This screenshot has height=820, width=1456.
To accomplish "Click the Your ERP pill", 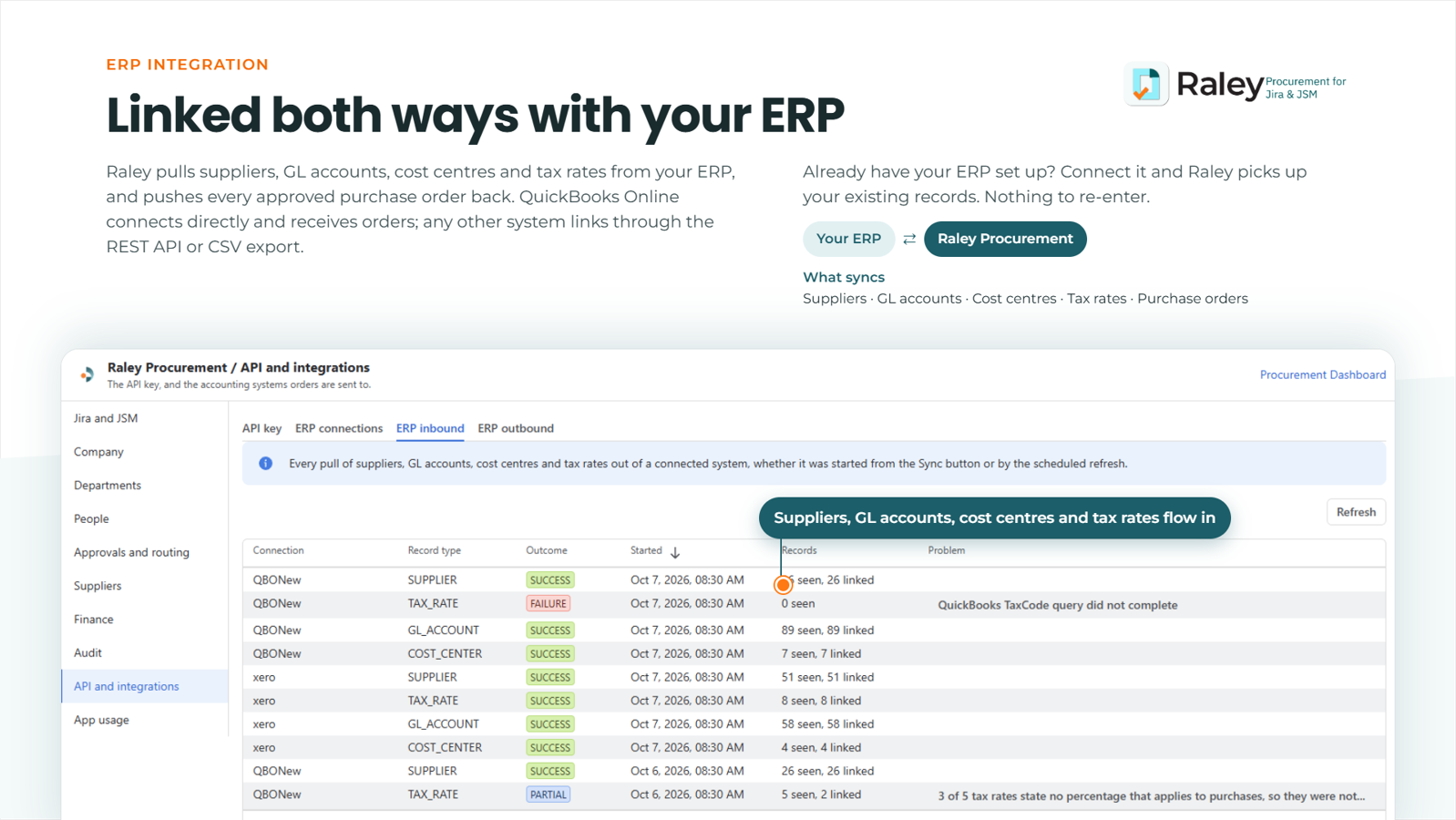I will point(848,239).
